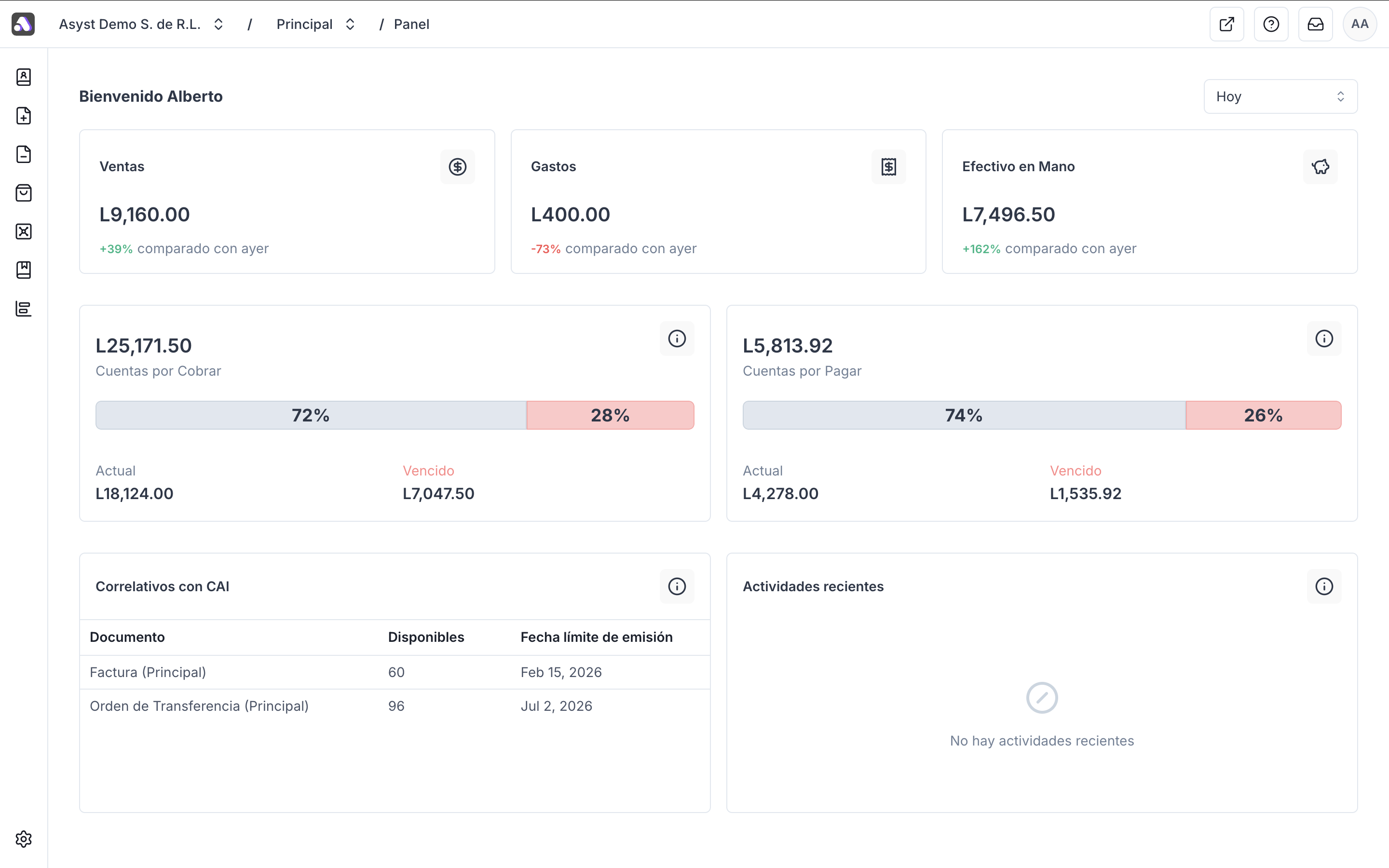Image resolution: width=1389 pixels, height=868 pixels.
Task: Show the Actividades recientes info icon
Action: [x=1323, y=586]
